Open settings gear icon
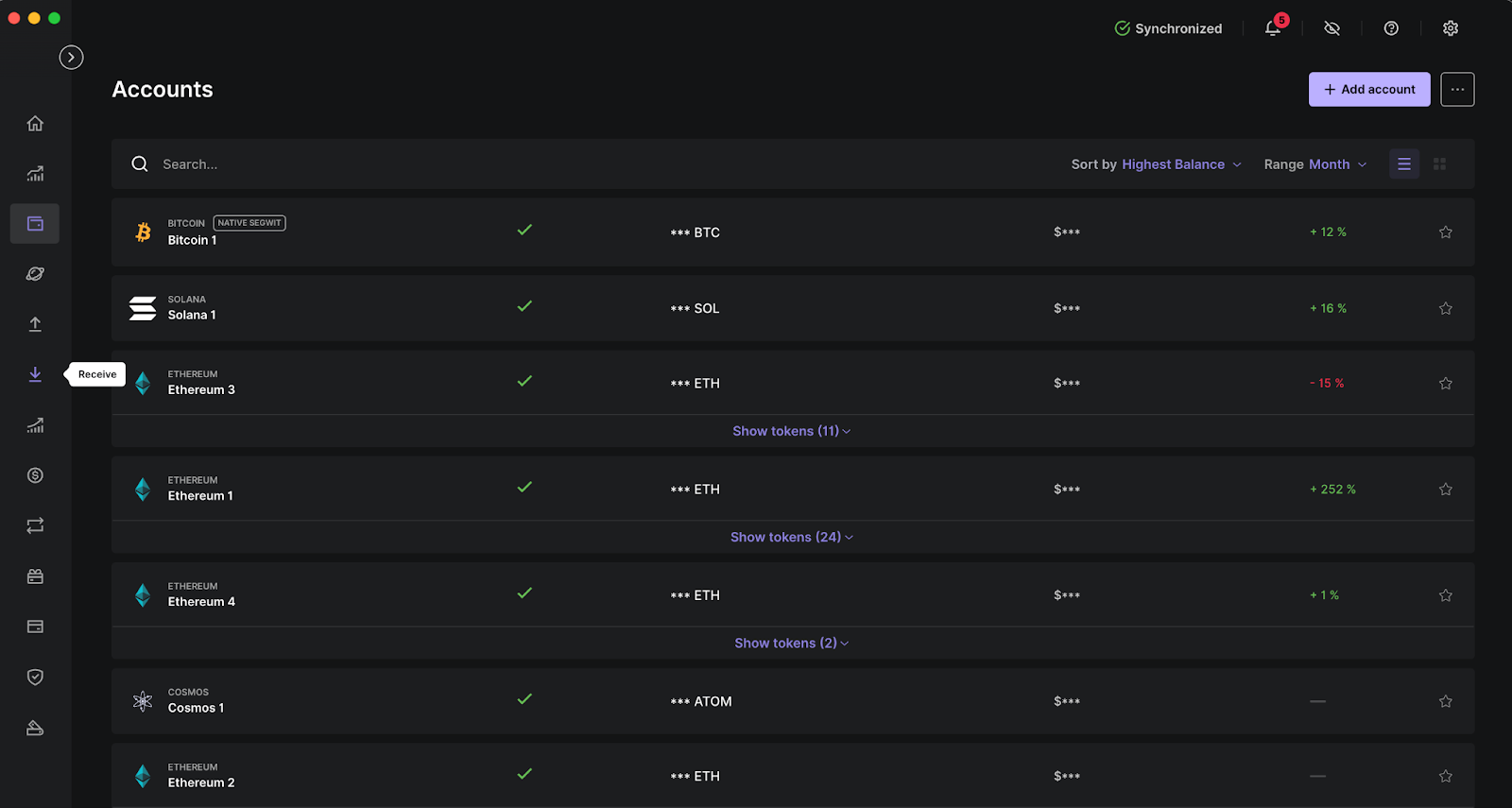This screenshot has height=808, width=1512. [x=1451, y=28]
